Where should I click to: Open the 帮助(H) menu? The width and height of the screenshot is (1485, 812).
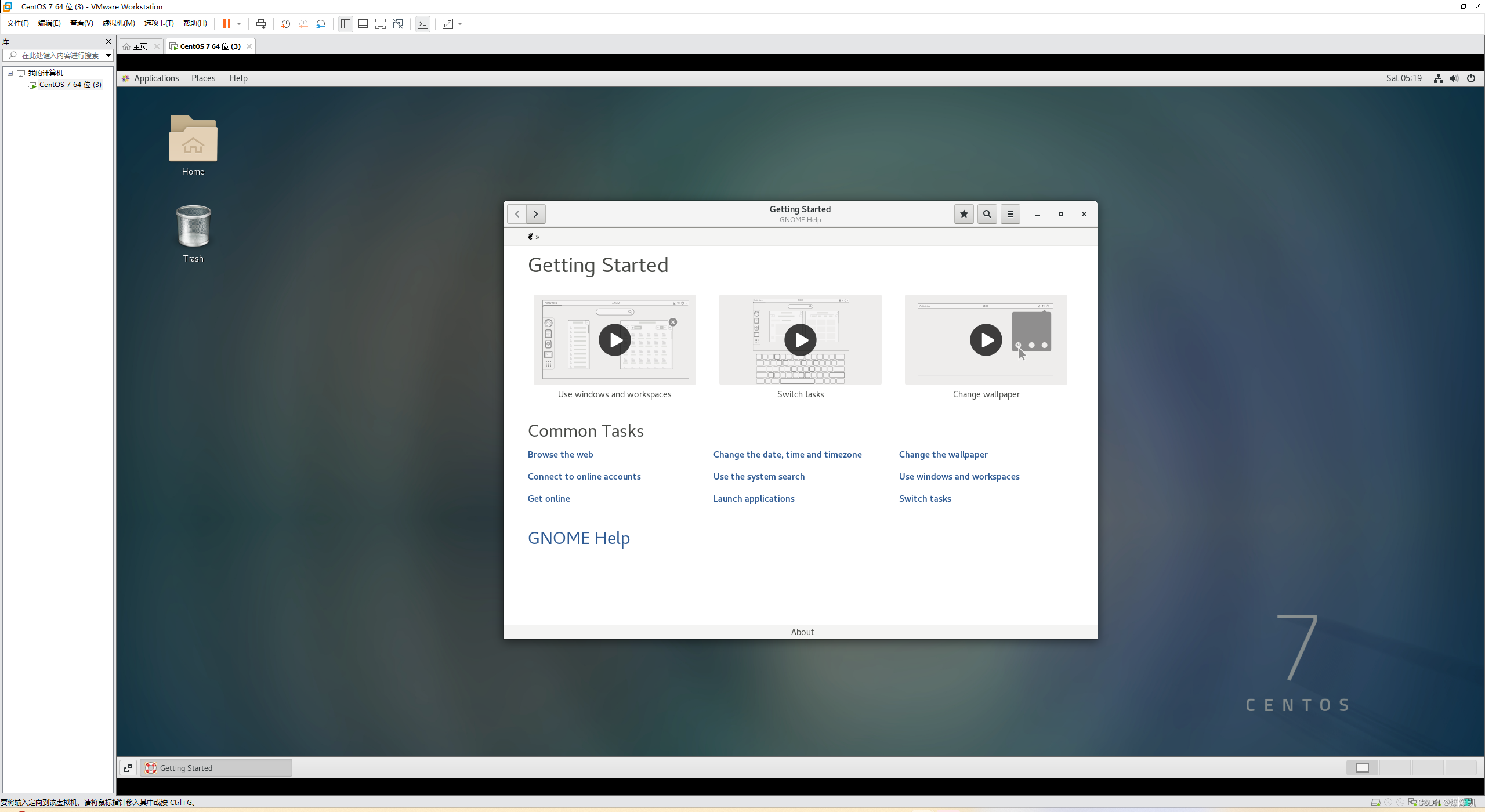click(195, 23)
